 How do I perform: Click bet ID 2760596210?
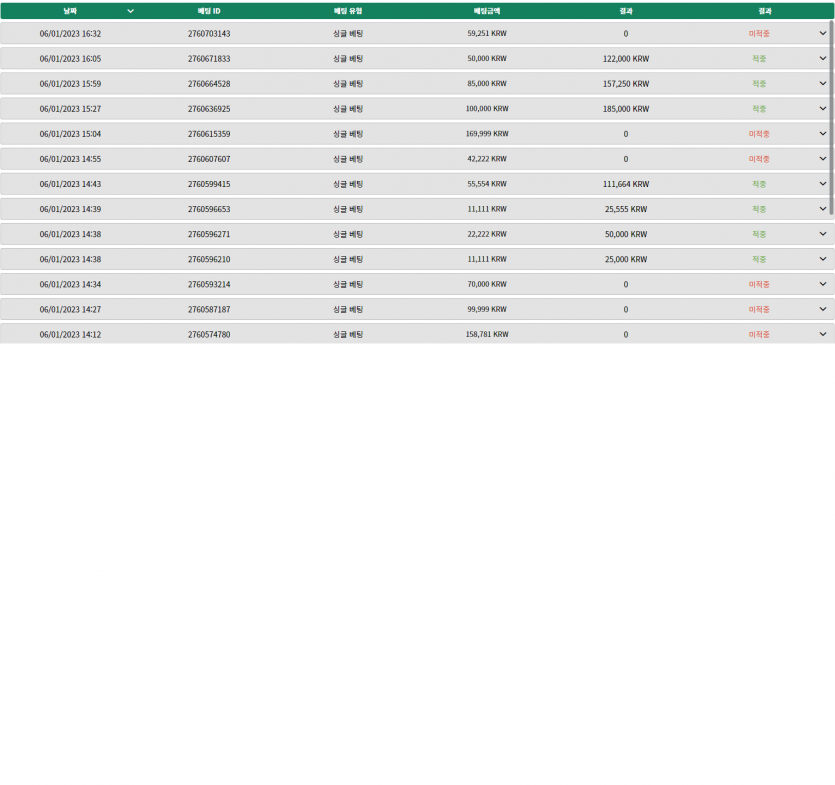tap(209, 259)
